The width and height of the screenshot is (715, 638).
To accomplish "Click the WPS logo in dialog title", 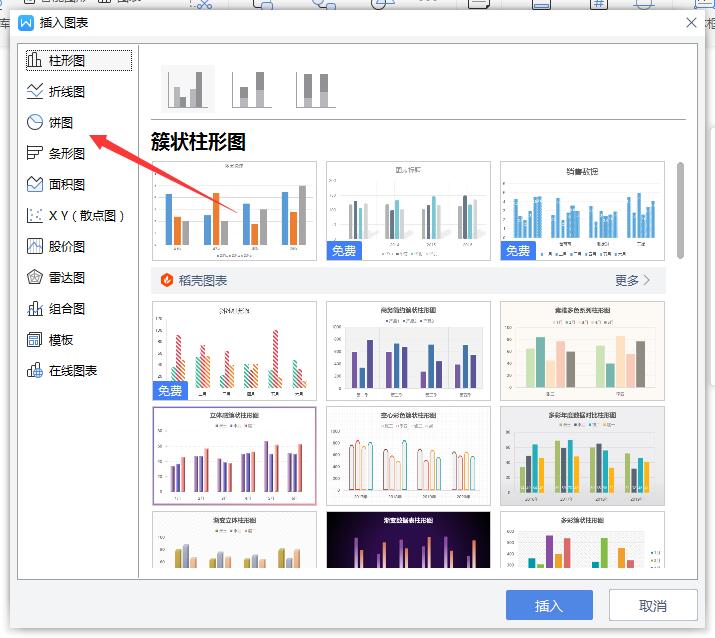I will pos(26,23).
